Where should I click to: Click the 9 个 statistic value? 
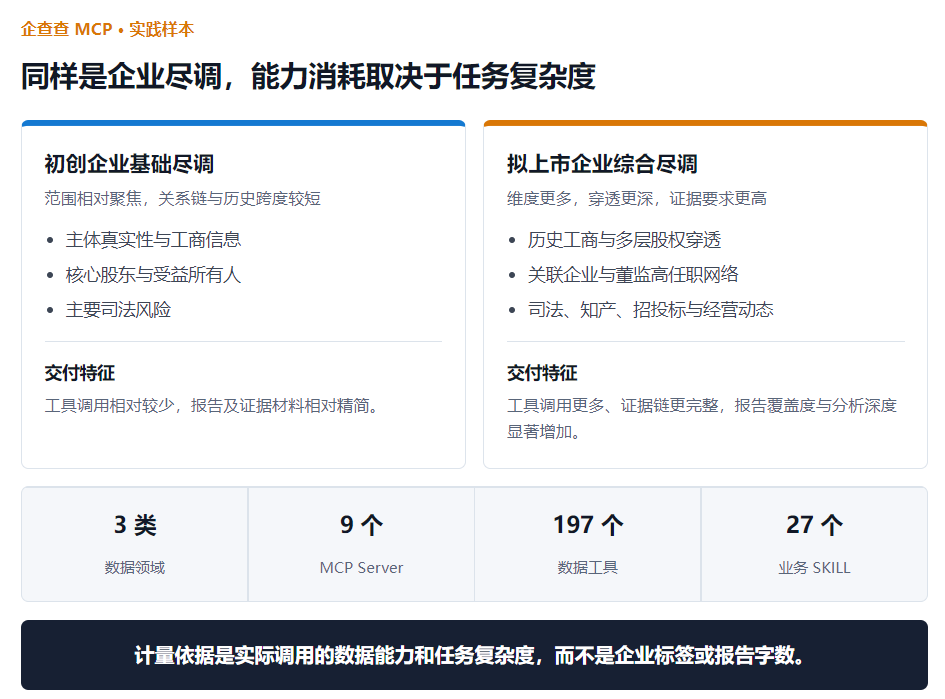click(361, 525)
